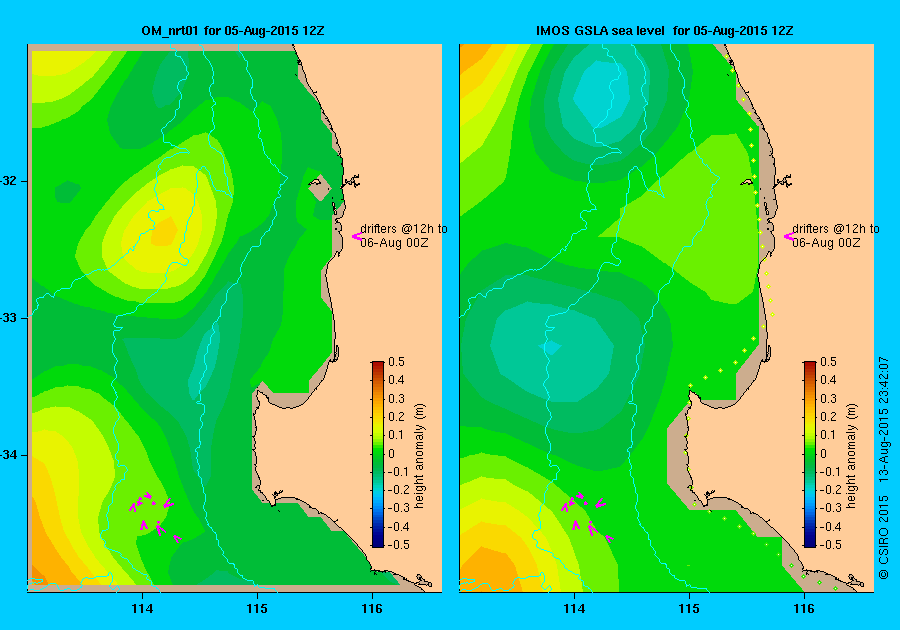900x630 pixels.
Task: Click the right map color scale bar
Action: 809,454
